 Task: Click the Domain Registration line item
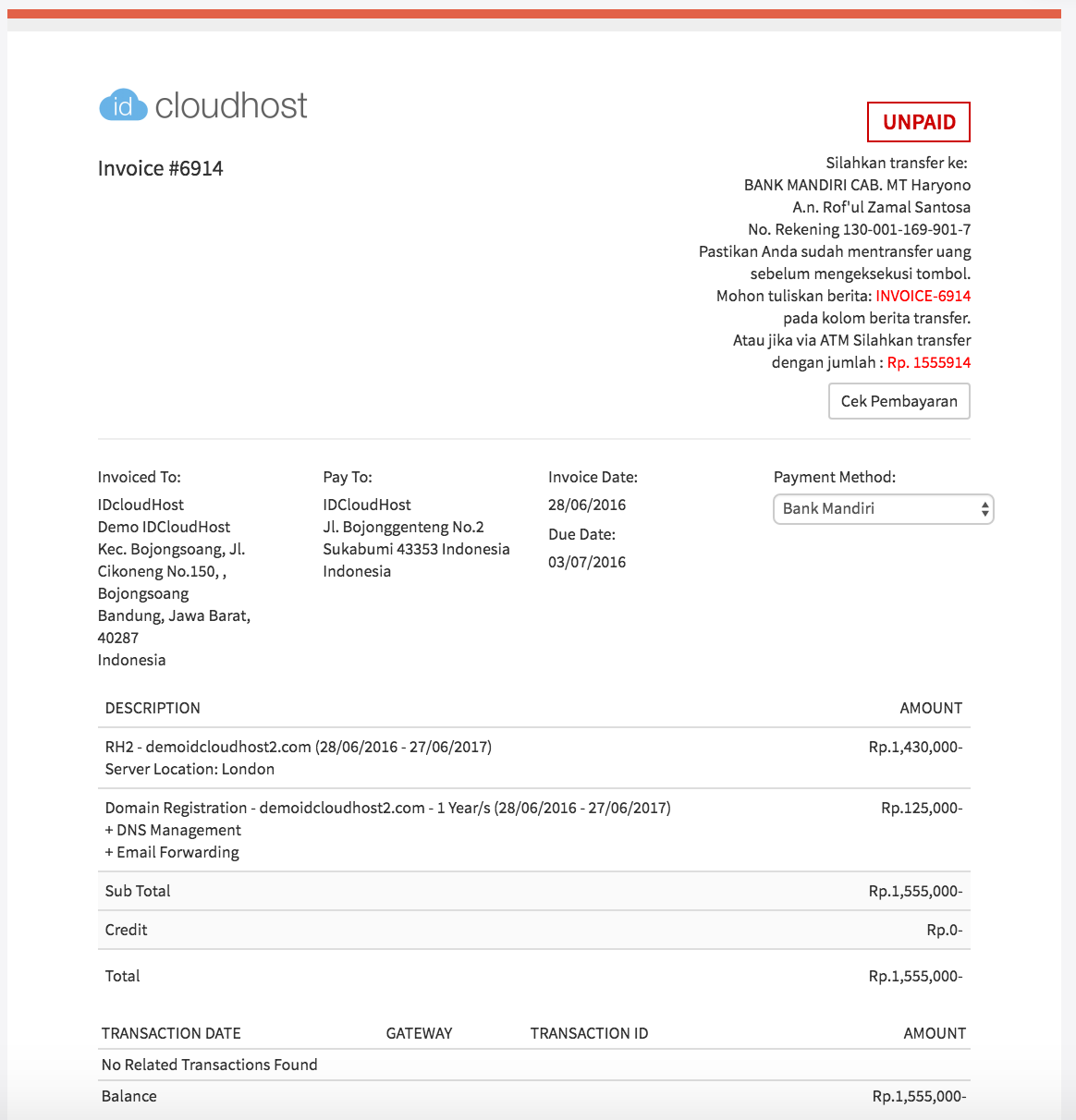[x=388, y=807]
